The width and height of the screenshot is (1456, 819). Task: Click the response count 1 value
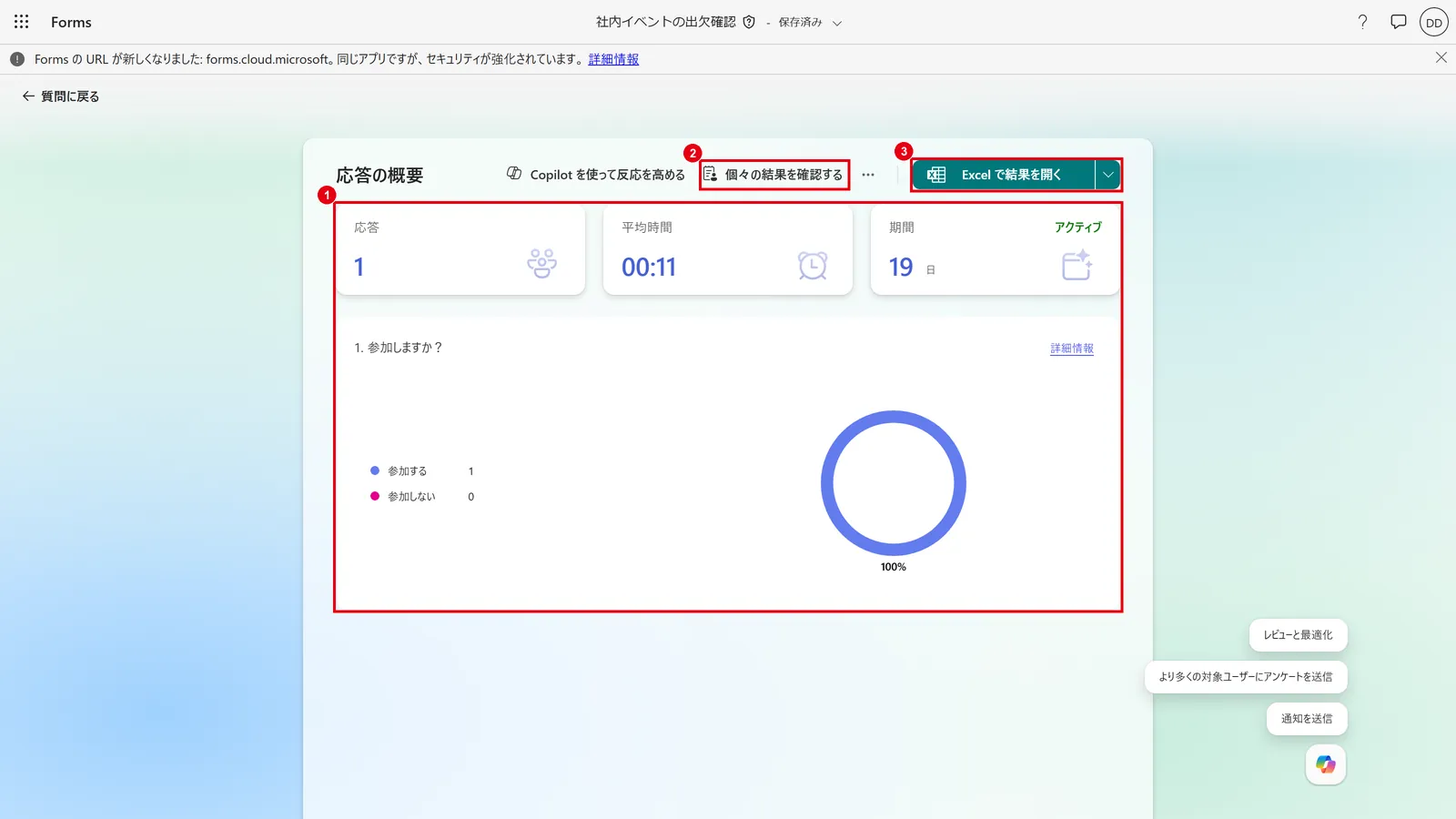click(359, 267)
